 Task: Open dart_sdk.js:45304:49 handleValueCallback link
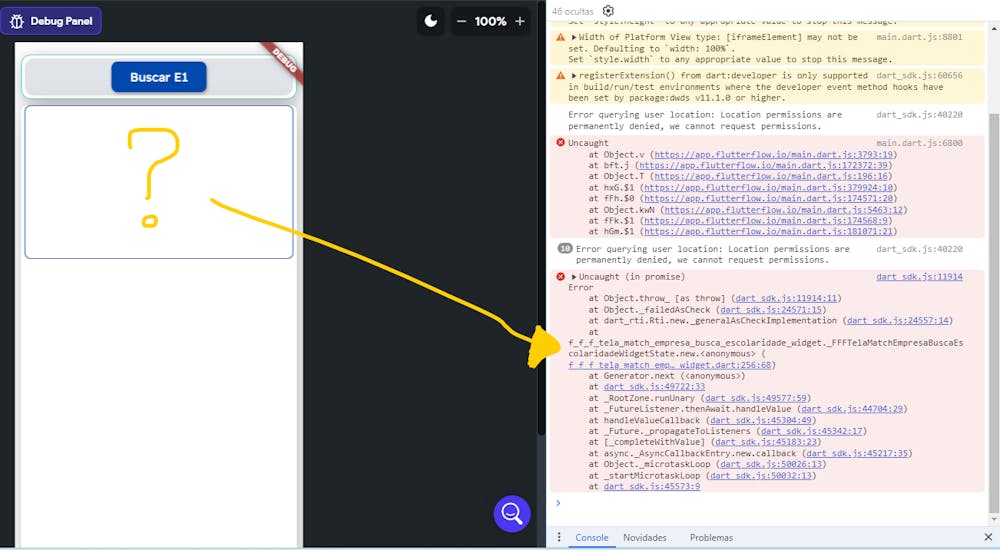pyautogui.click(x=761, y=420)
